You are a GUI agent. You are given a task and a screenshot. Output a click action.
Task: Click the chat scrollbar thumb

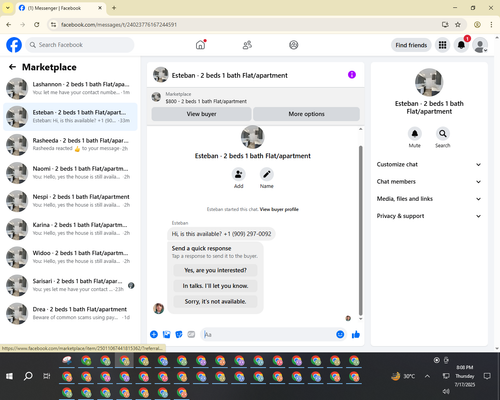pos(360,230)
